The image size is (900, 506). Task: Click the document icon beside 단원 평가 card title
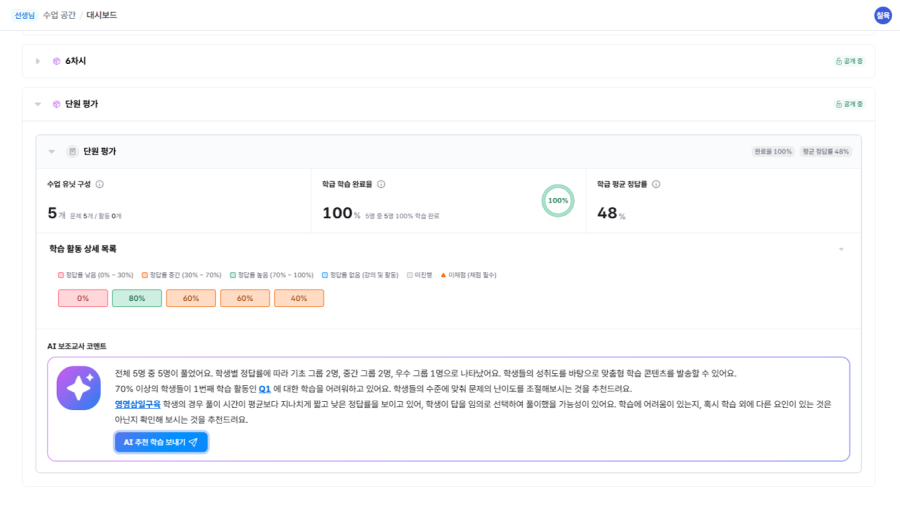[x=72, y=151]
